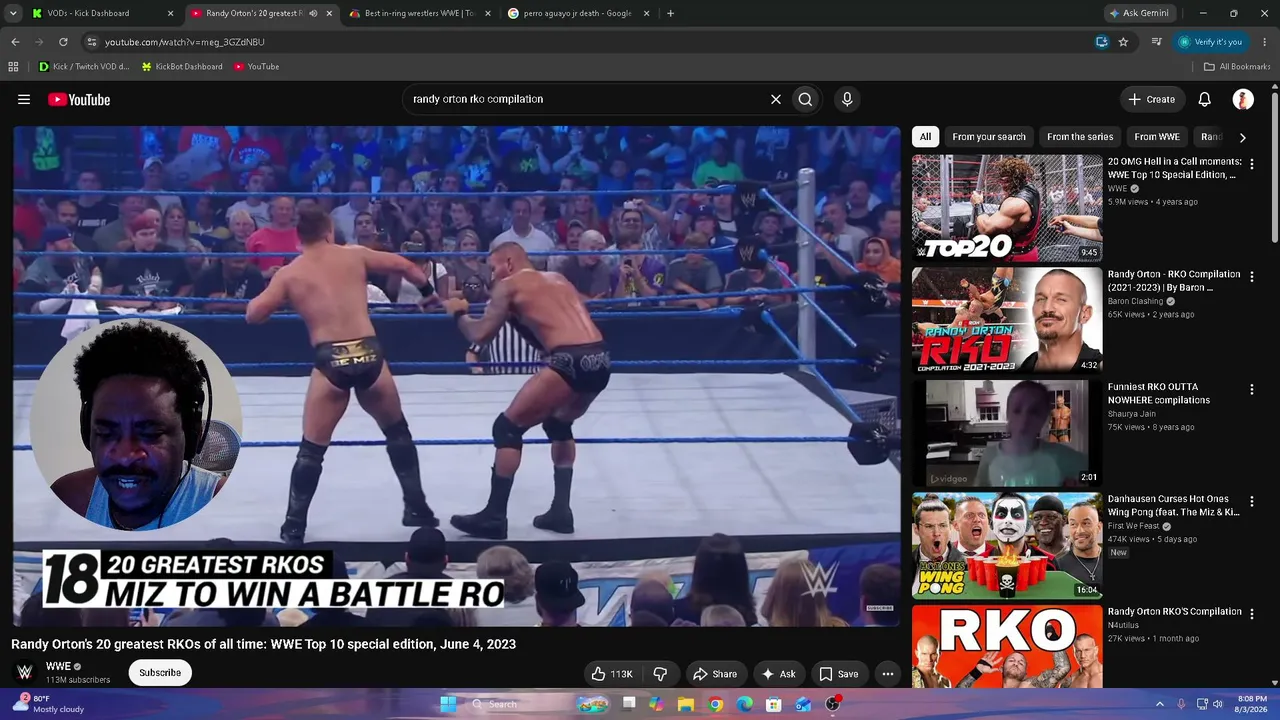Open RKO Compilation 2021-2023 thumbnail
The height and width of the screenshot is (720, 1280).
point(1007,320)
